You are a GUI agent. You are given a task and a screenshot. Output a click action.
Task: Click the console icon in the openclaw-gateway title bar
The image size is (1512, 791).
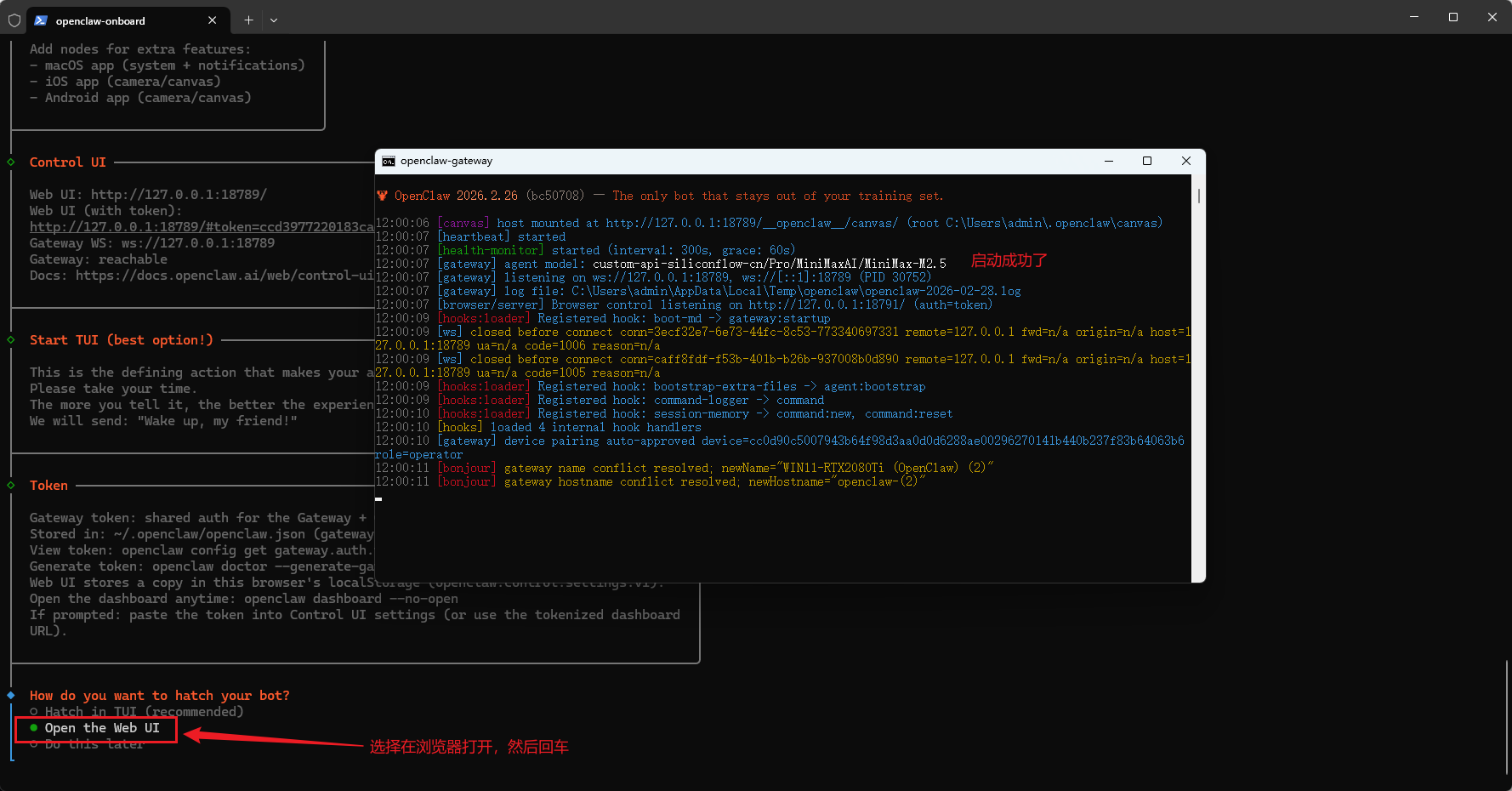389,161
